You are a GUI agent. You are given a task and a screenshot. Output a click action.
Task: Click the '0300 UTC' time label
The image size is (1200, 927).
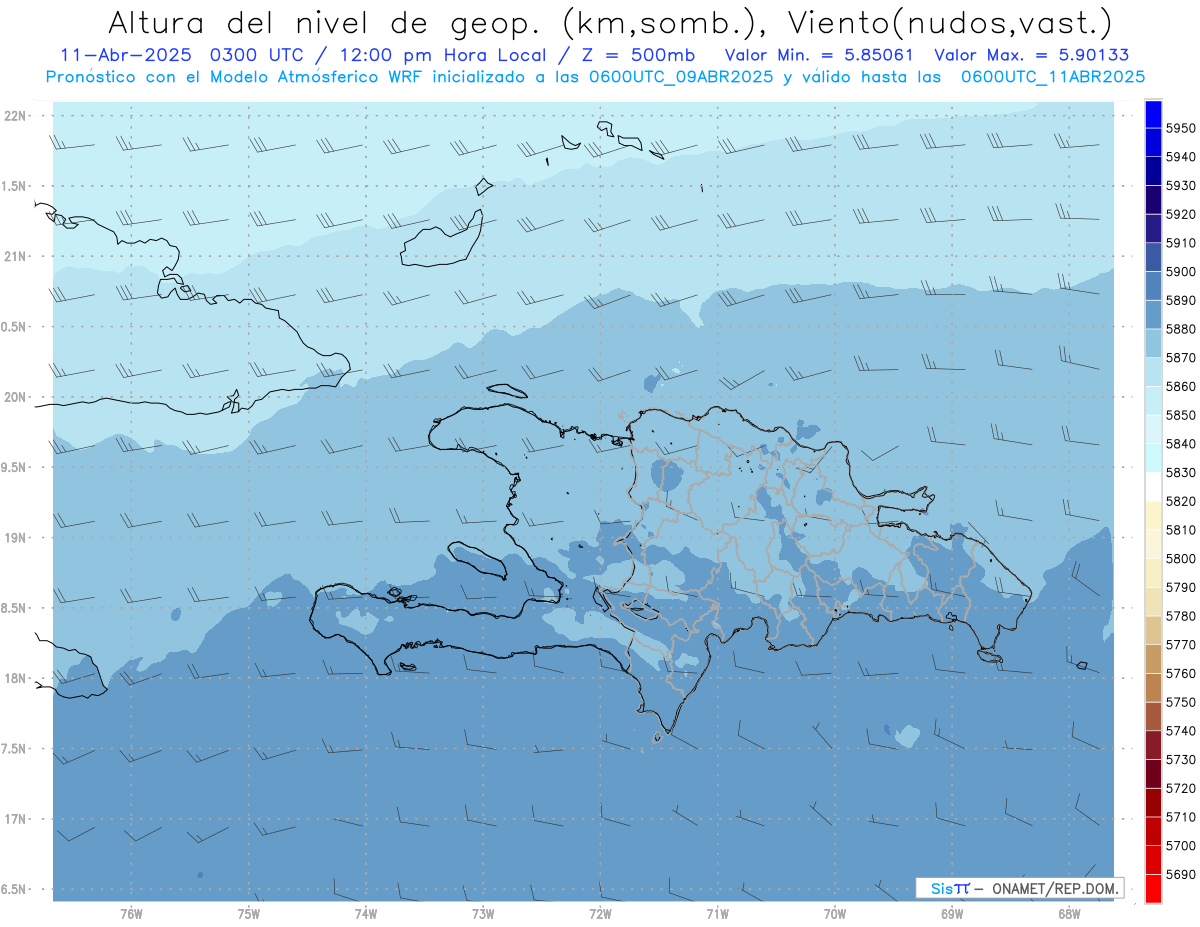pos(259,55)
